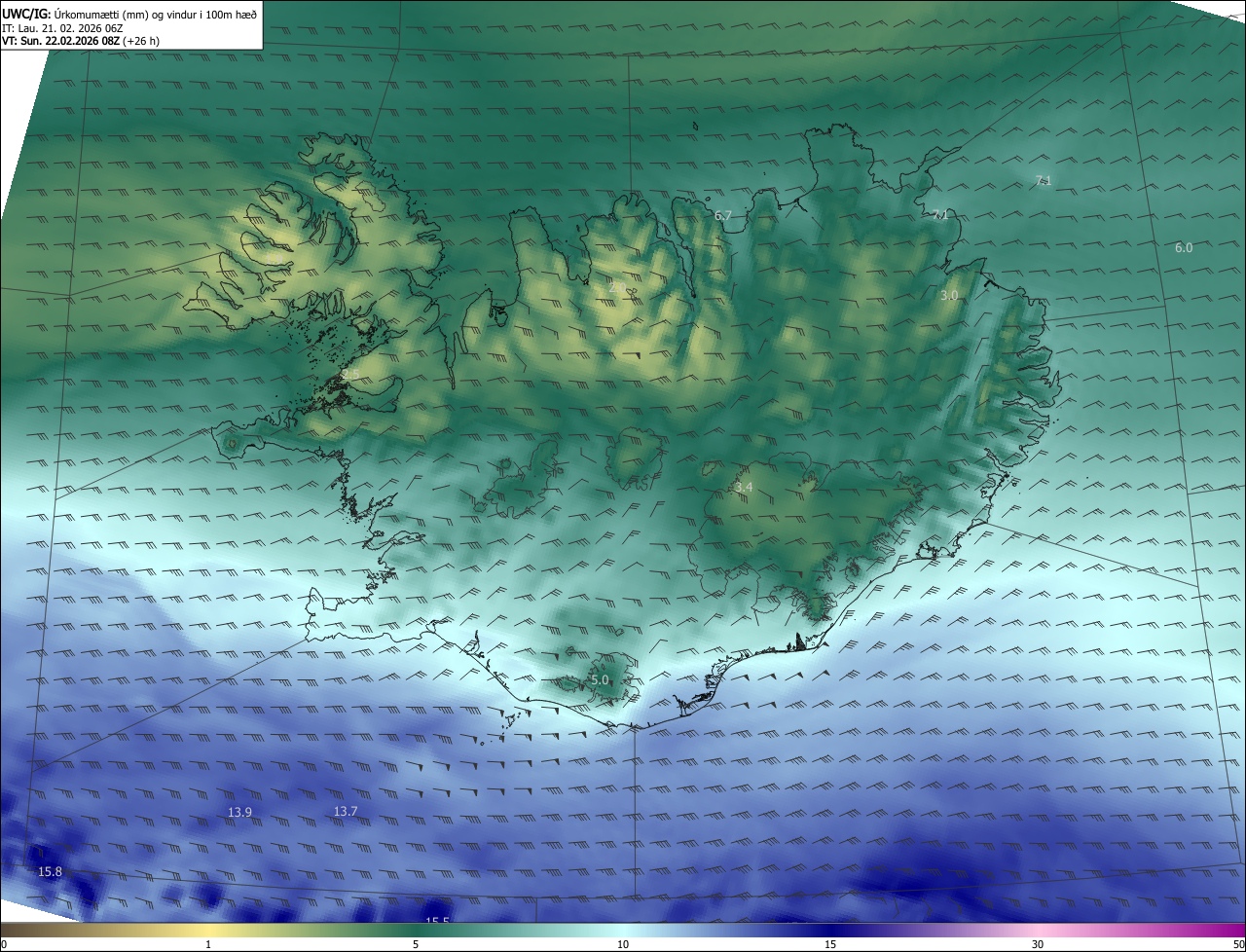Click the "5" tick on the colour scale

click(416, 944)
